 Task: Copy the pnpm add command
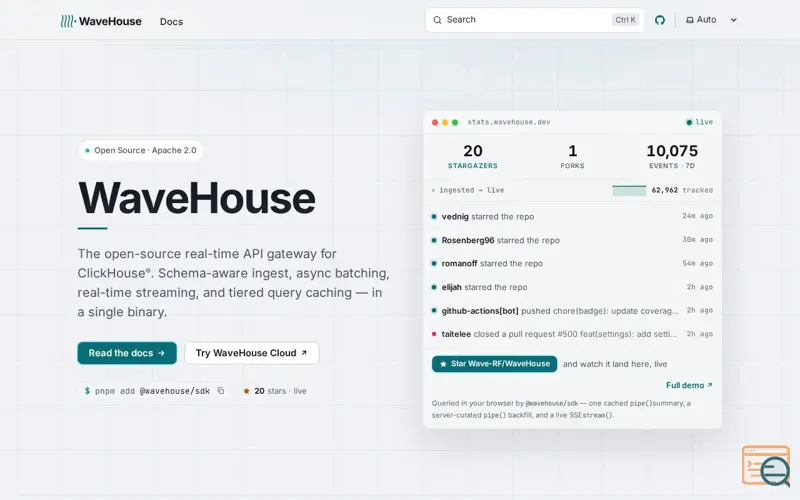click(x=220, y=391)
